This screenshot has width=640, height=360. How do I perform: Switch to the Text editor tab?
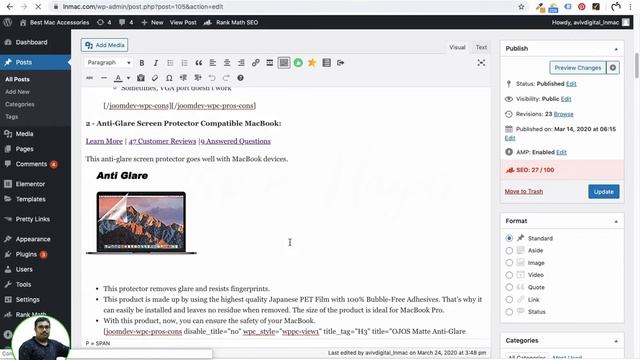click(481, 47)
